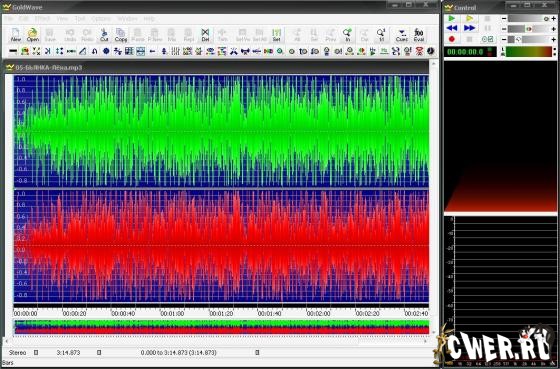Delete selection with the Del icon
The width and height of the screenshot is (560, 369).
[x=205, y=35]
